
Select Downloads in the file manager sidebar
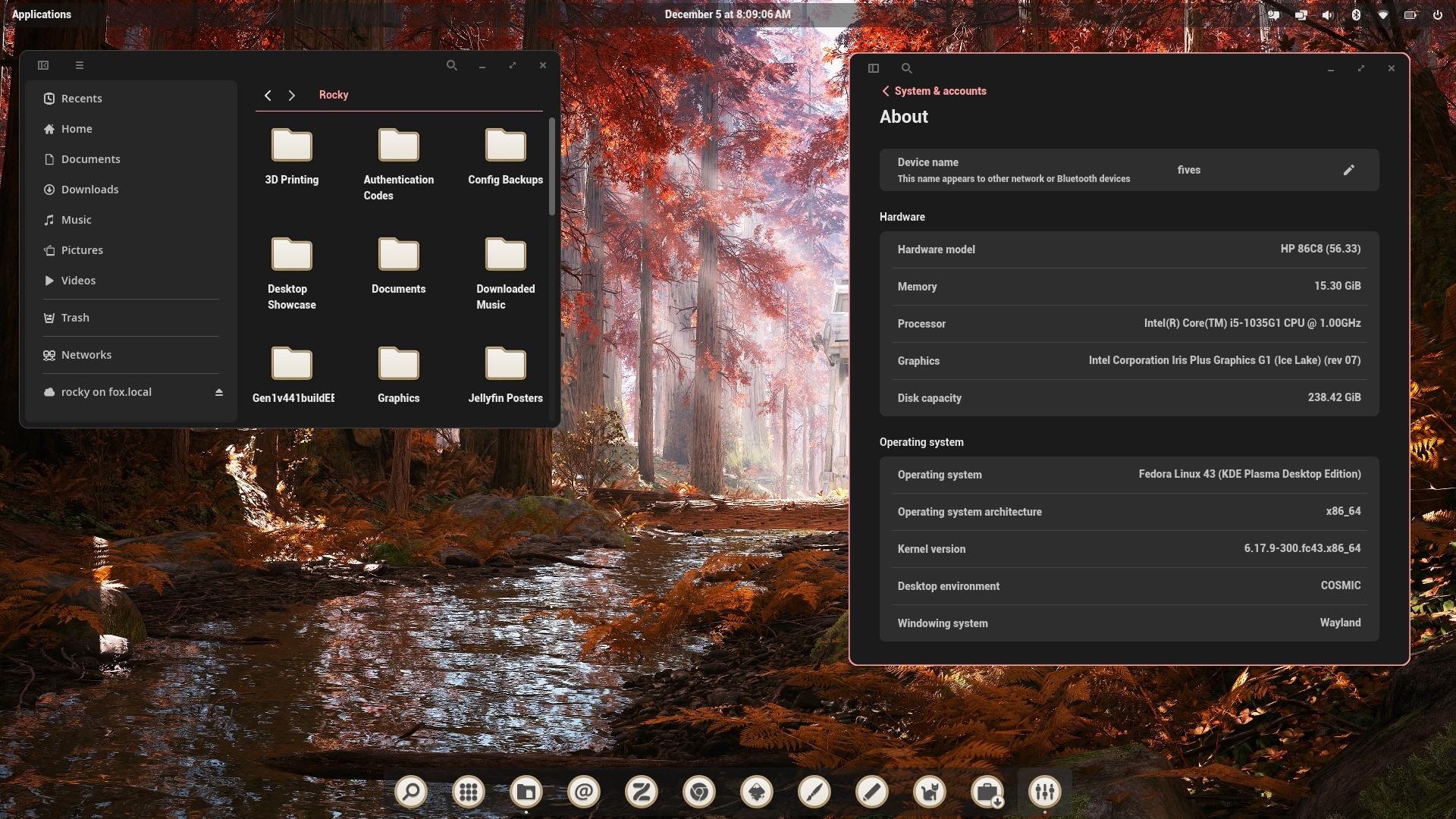point(89,190)
